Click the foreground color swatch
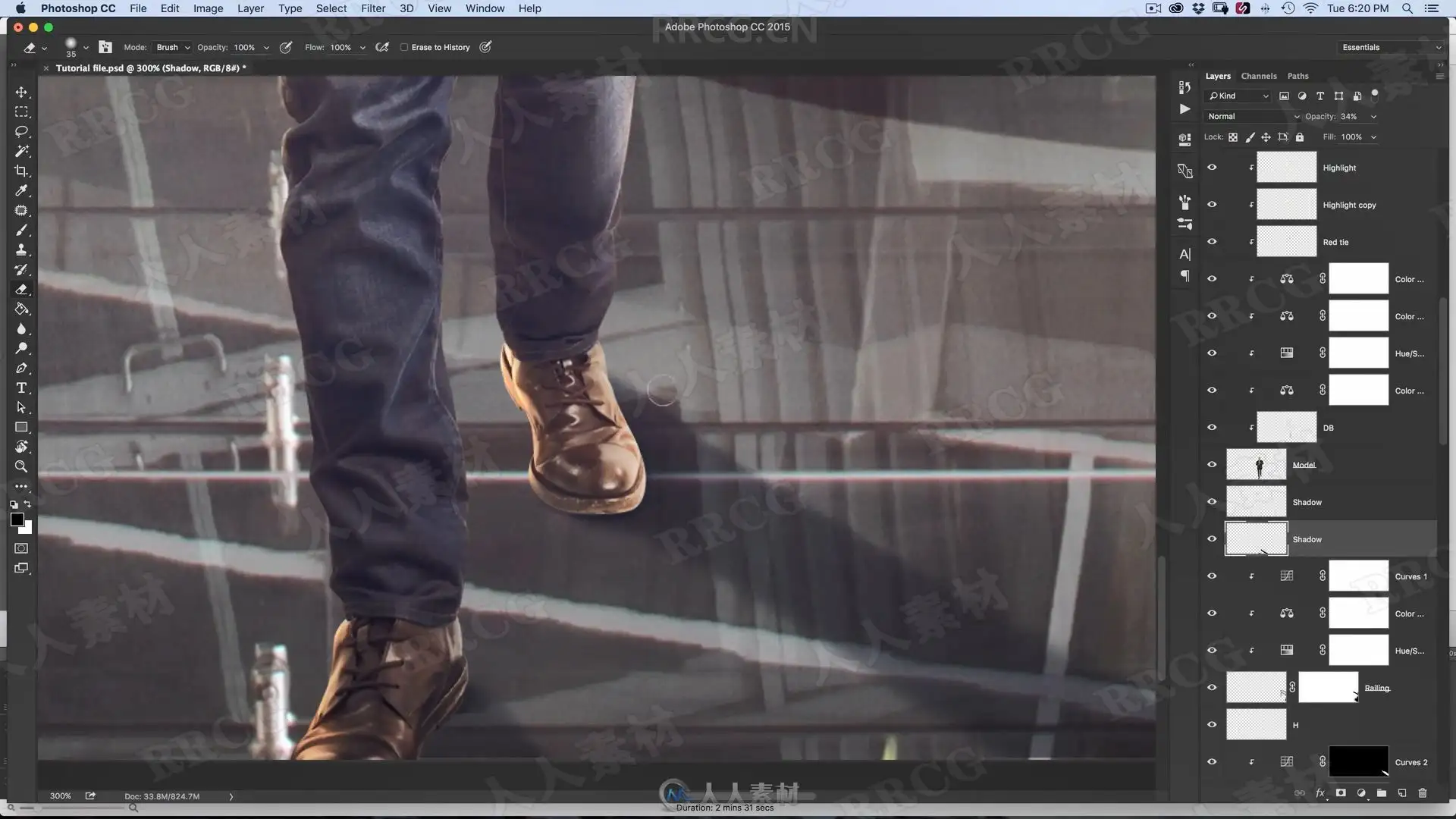Screen dimensions: 1456x819 [17, 519]
